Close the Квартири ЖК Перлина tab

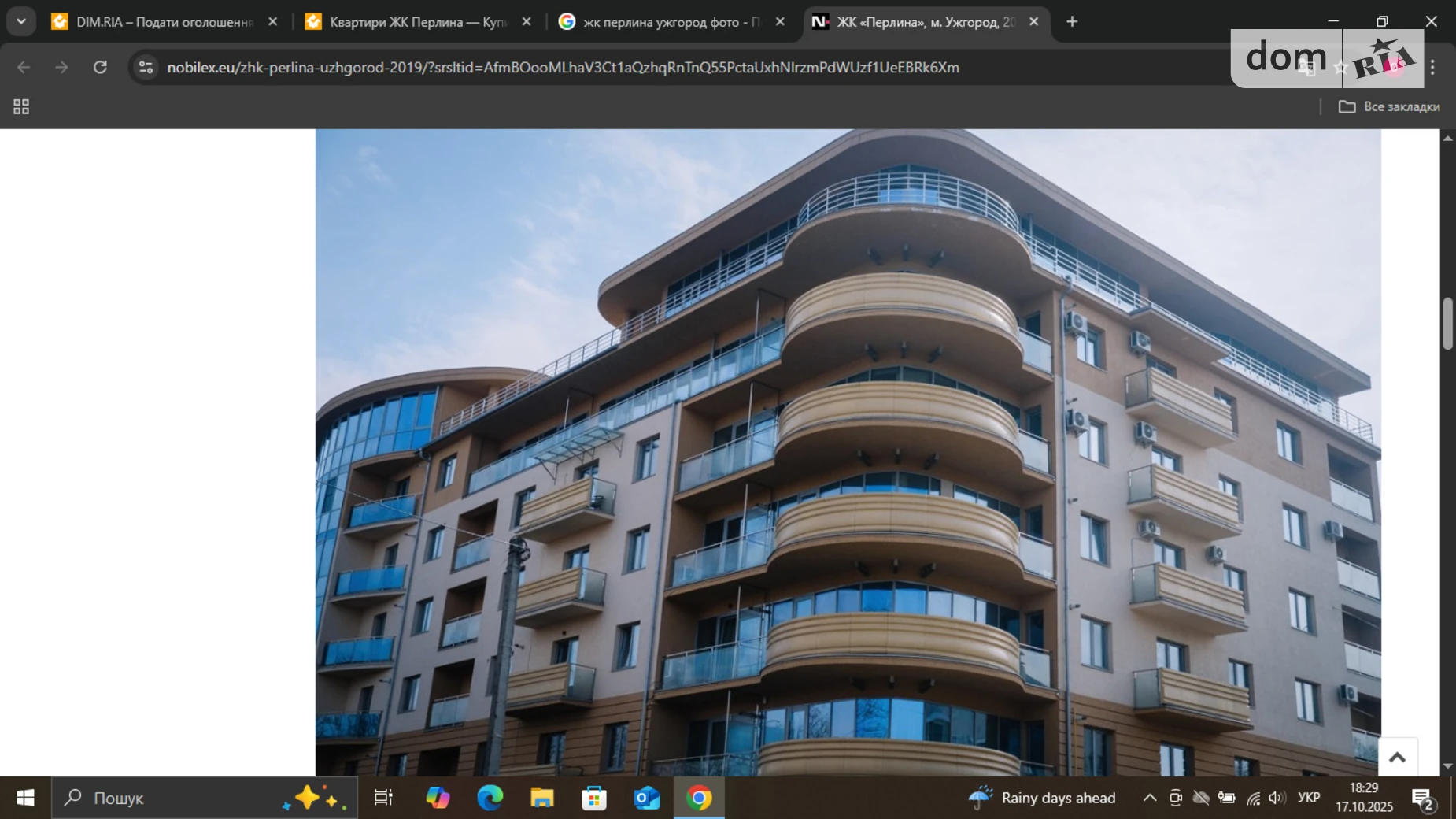pos(527,22)
